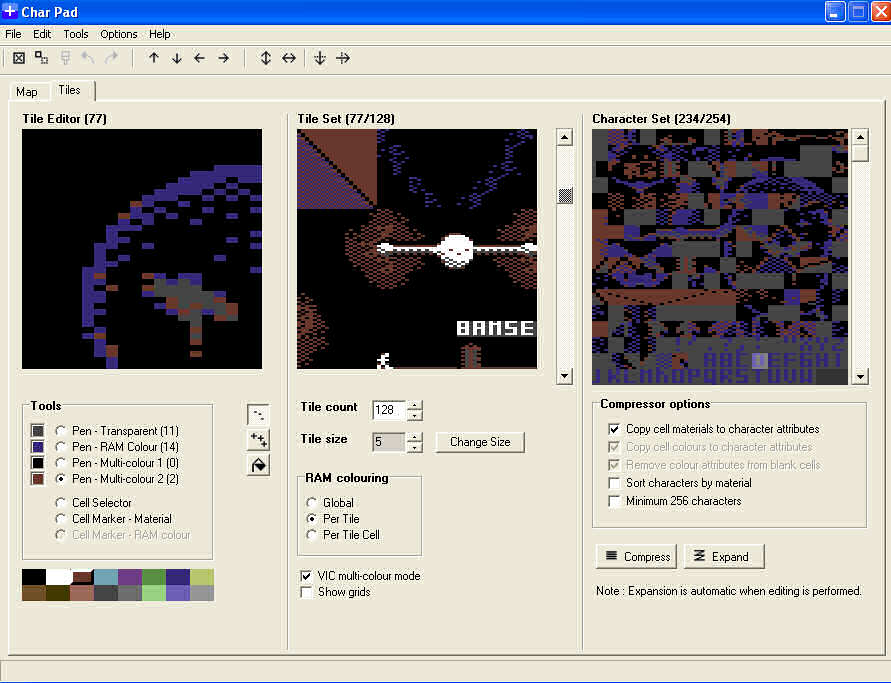
Task: Toggle the Show grids checkbox
Action: tap(307, 592)
